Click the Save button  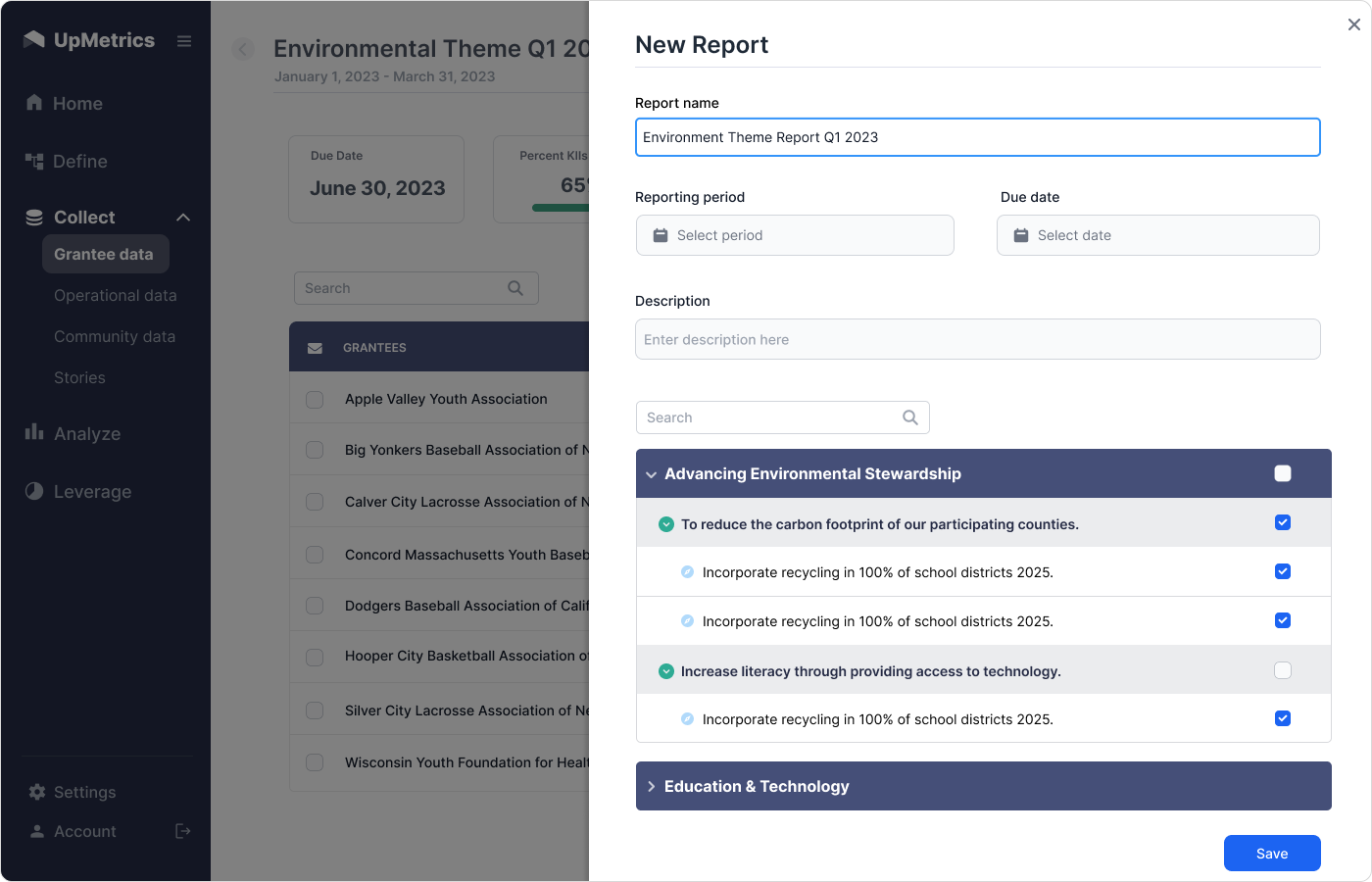coord(1271,853)
